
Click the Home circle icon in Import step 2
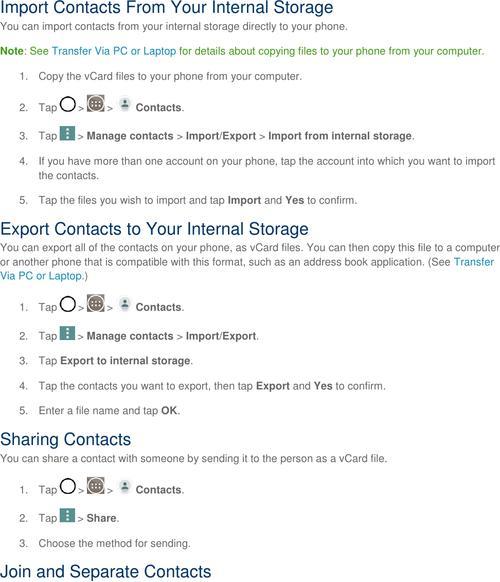click(68, 104)
